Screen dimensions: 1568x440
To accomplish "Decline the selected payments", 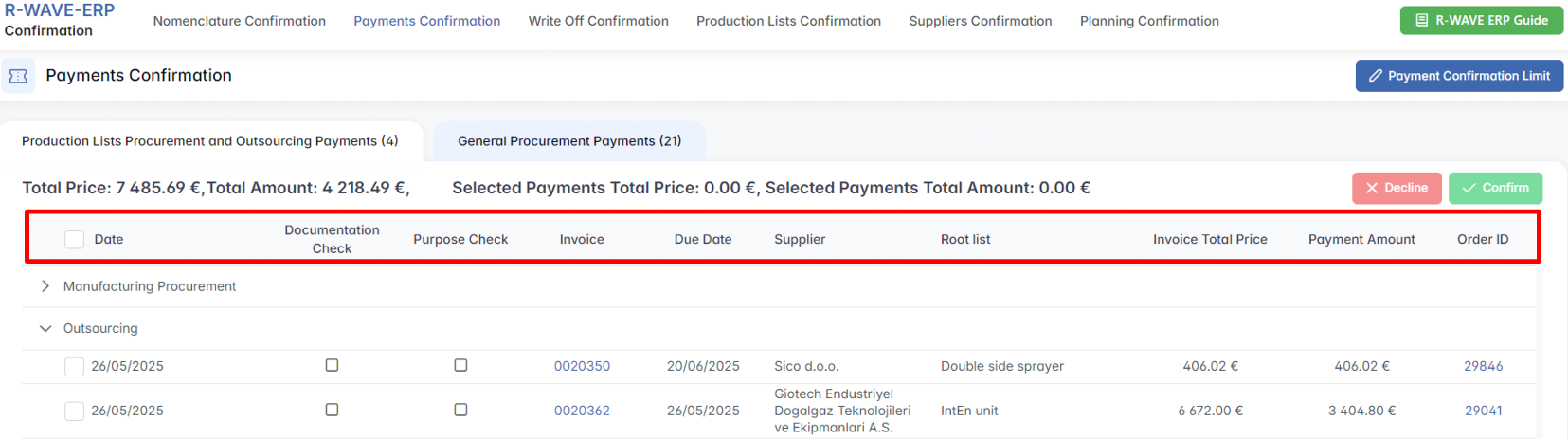I will (x=1397, y=188).
